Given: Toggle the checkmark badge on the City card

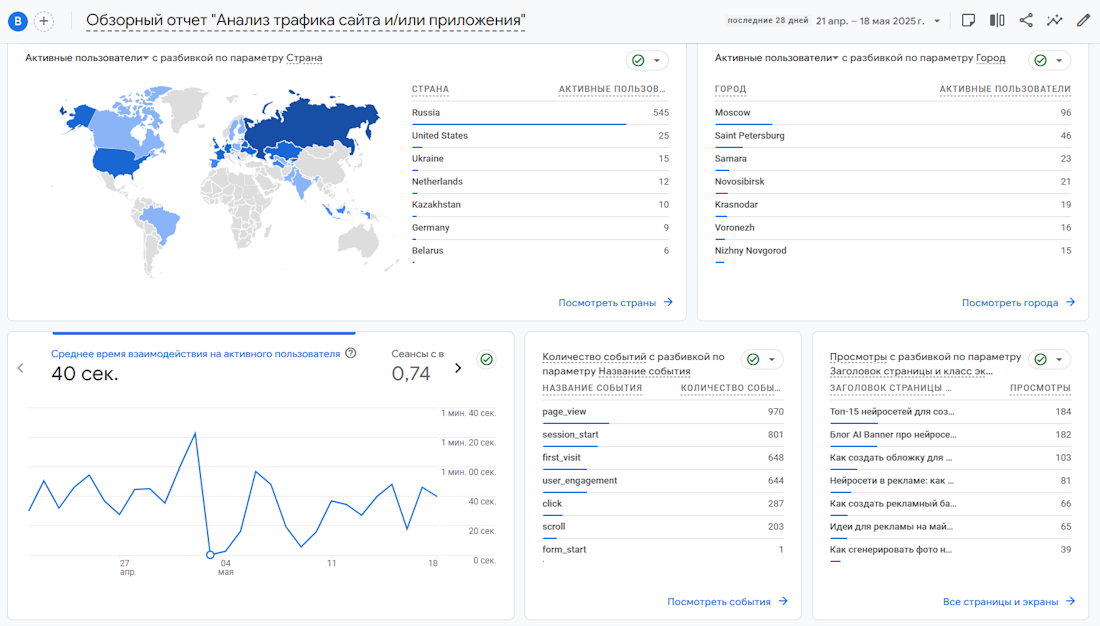Looking at the screenshot, I should pos(1042,59).
